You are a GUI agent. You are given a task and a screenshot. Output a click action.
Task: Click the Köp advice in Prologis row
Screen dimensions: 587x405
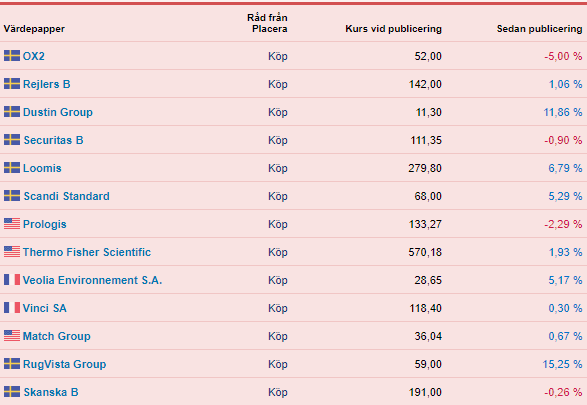[278, 225]
